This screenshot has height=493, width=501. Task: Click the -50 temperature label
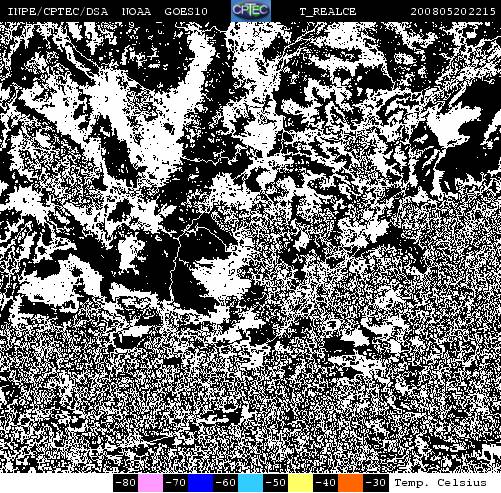pos(275,483)
